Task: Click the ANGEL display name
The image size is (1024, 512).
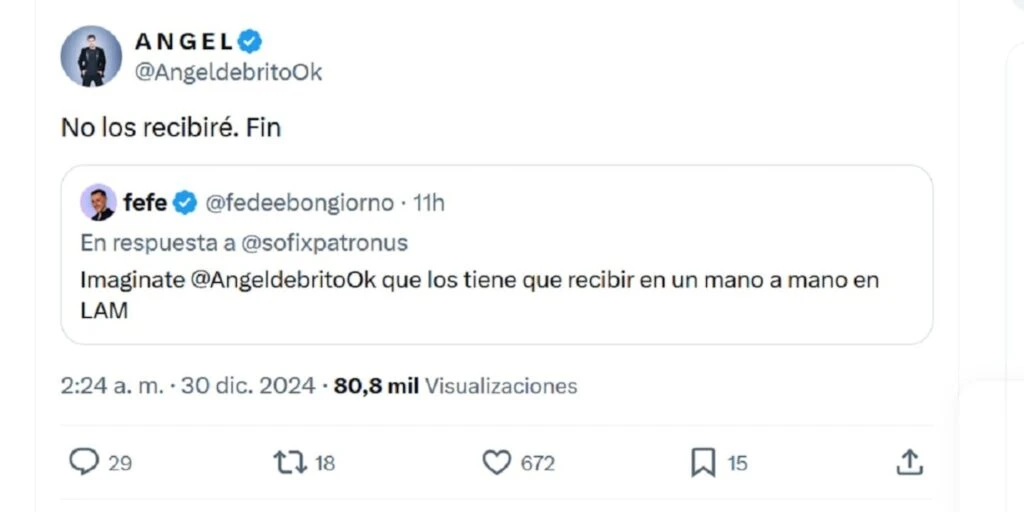Action: click(x=184, y=41)
